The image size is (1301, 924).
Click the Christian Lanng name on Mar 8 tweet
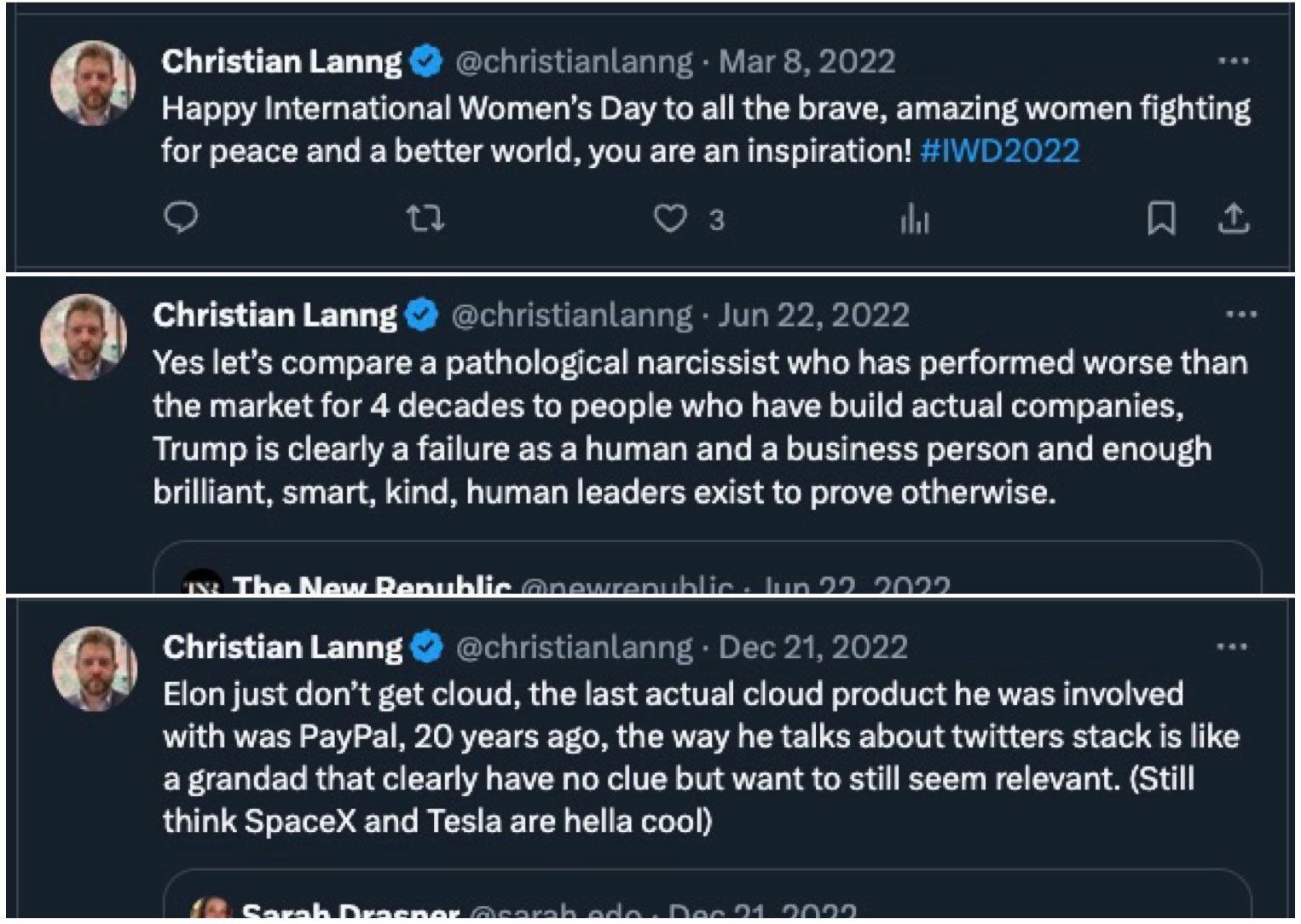280,61
